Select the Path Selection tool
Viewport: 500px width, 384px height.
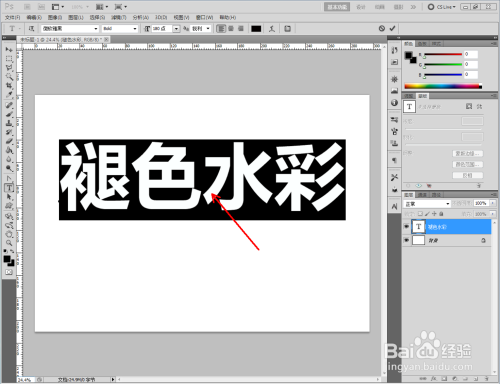click(9, 197)
